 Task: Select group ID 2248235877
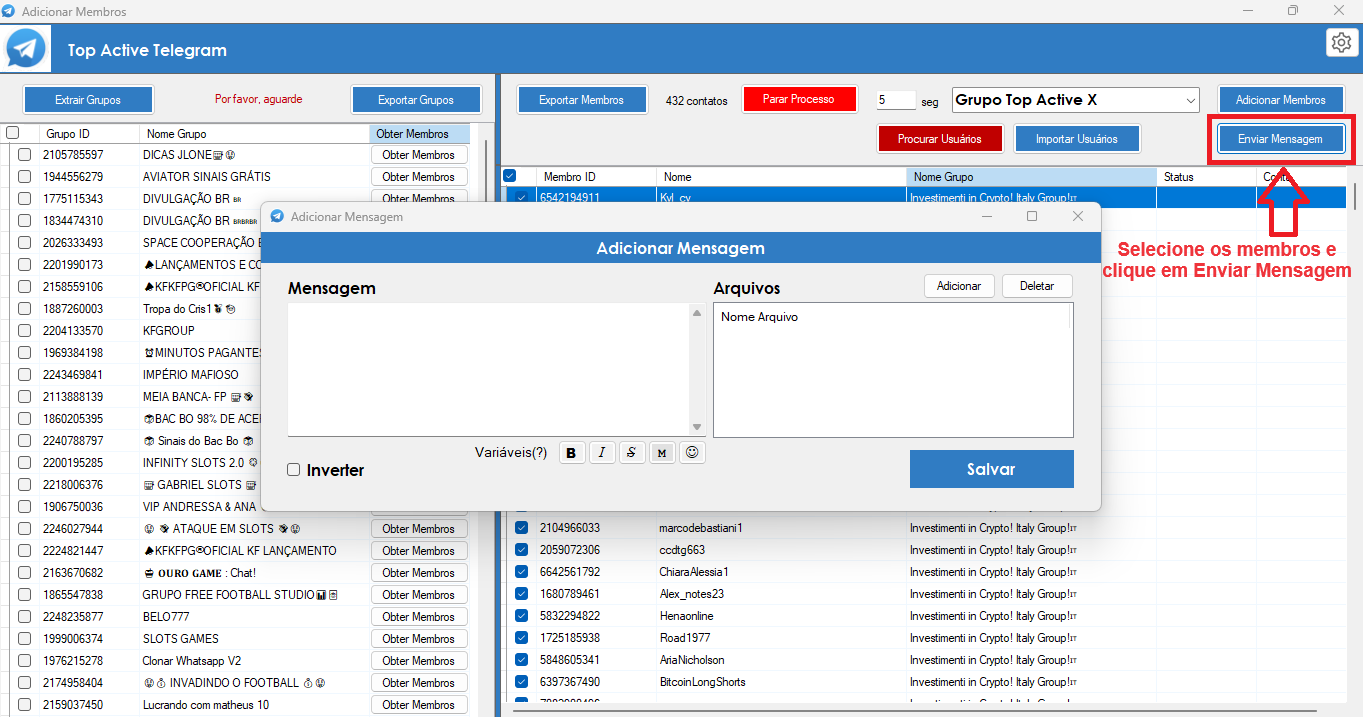73,617
